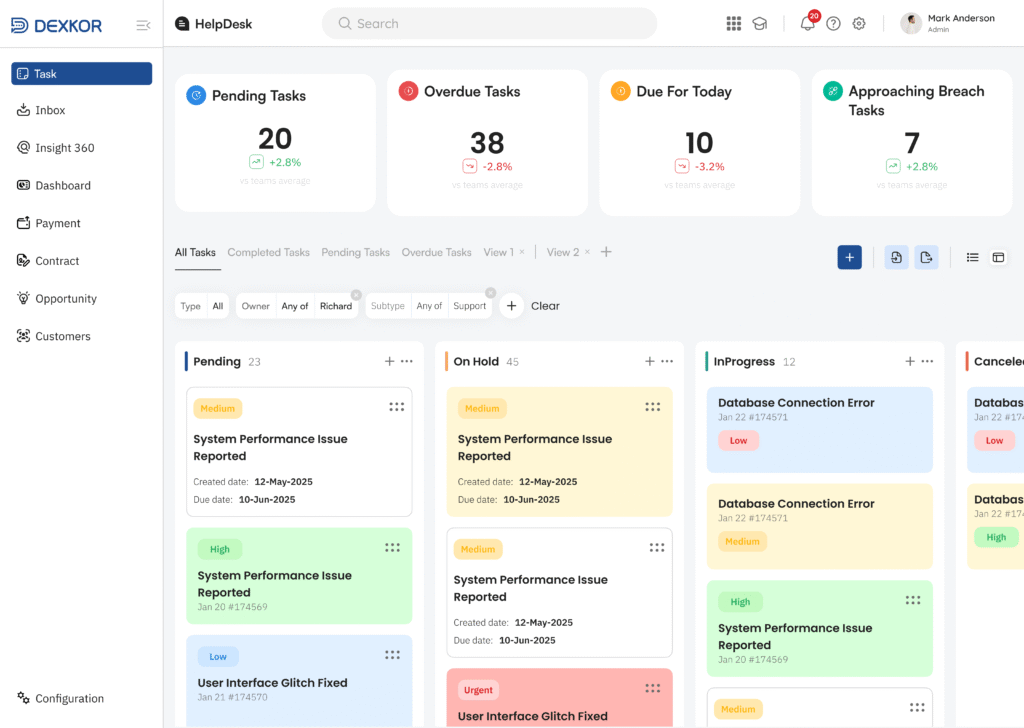Screen dimensions: 1024x728
Task: Remove the Richard owner filter
Action: click(x=356, y=294)
